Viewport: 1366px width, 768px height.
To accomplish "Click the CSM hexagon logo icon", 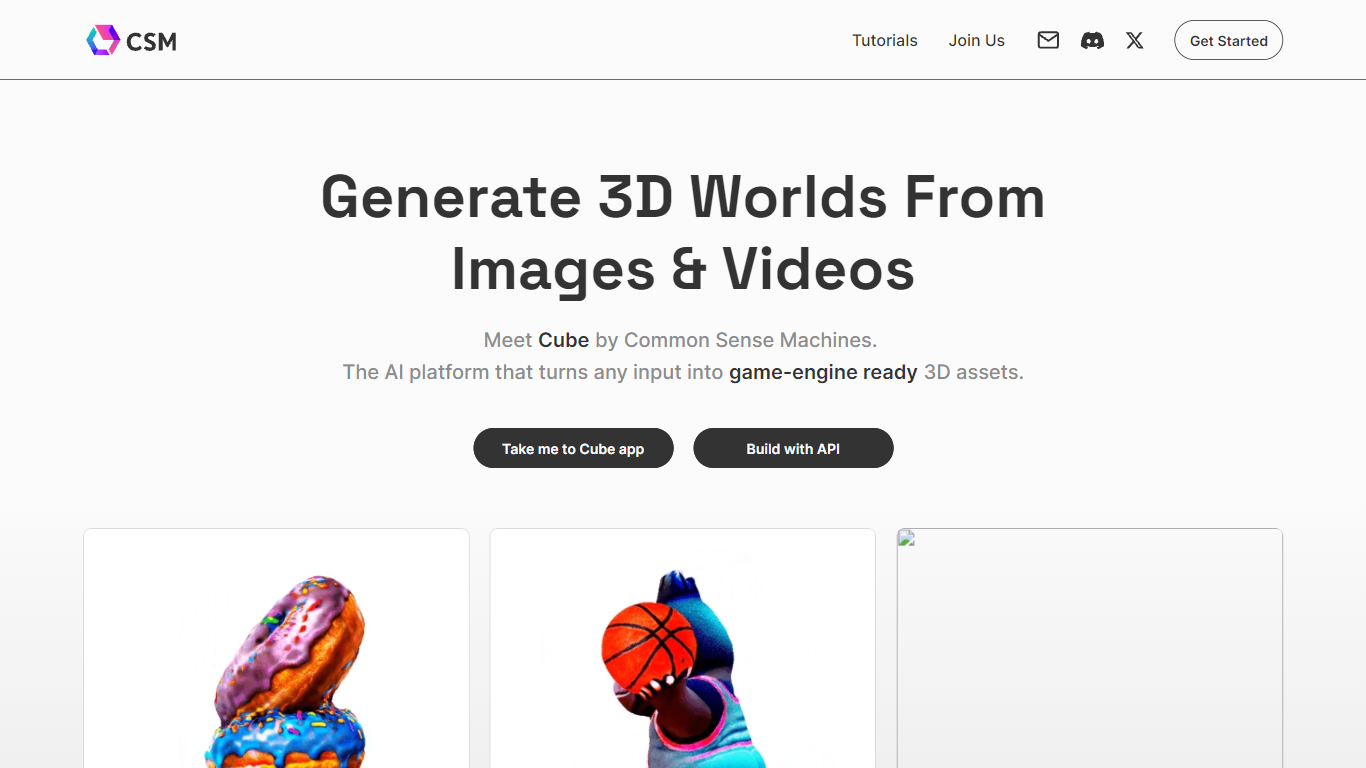I will pyautogui.click(x=103, y=41).
